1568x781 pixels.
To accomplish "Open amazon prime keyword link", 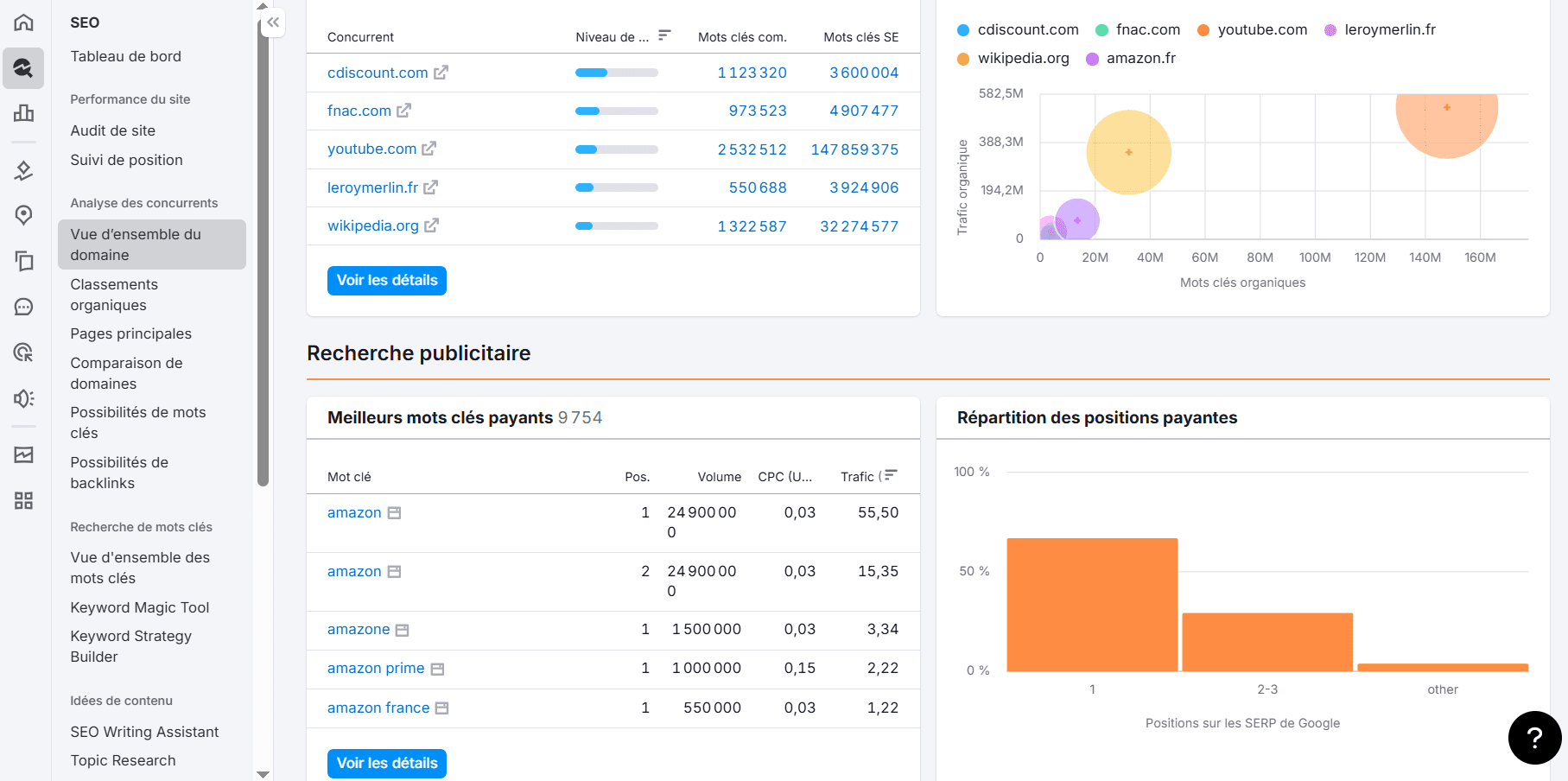I will 376,669.
